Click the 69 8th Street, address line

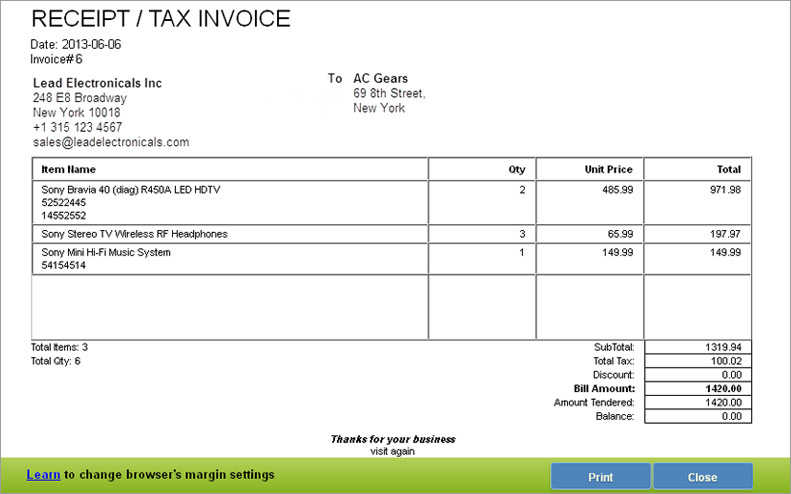click(389, 93)
